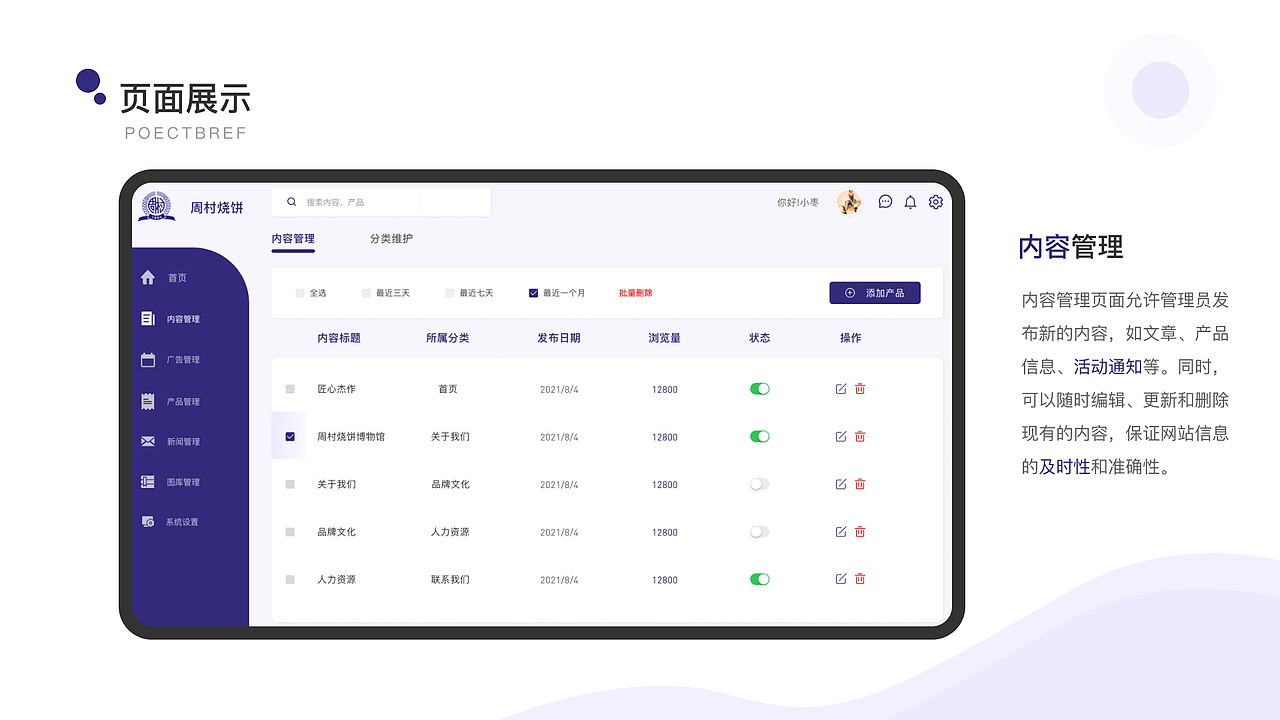Click the 图库管理 gallery icon
Image resolution: width=1280 pixels, height=720 pixels.
(147, 481)
